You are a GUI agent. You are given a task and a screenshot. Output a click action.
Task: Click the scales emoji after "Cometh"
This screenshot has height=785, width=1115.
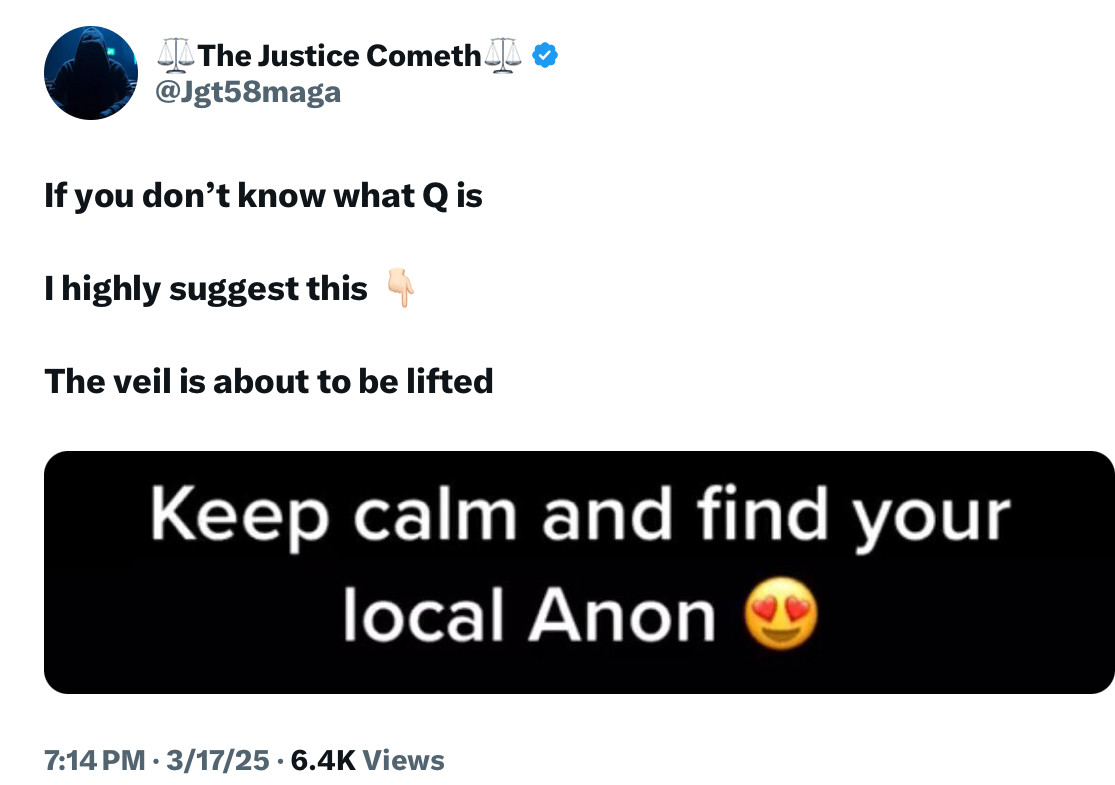coord(503,56)
